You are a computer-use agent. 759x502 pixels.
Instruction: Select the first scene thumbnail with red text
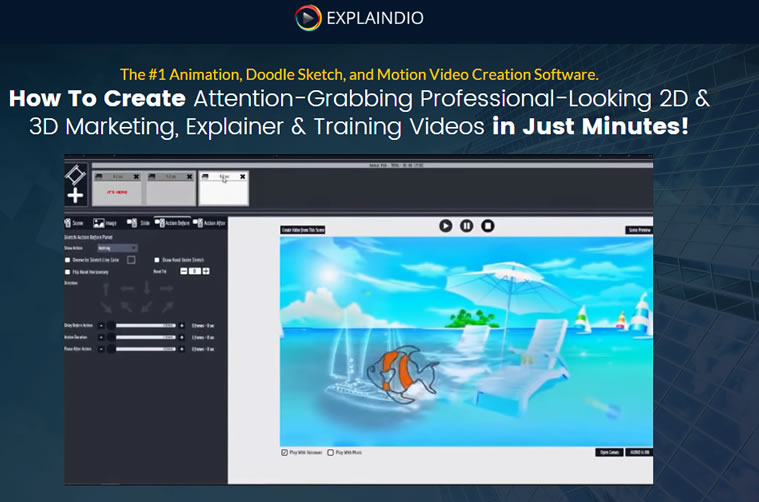click(x=117, y=188)
